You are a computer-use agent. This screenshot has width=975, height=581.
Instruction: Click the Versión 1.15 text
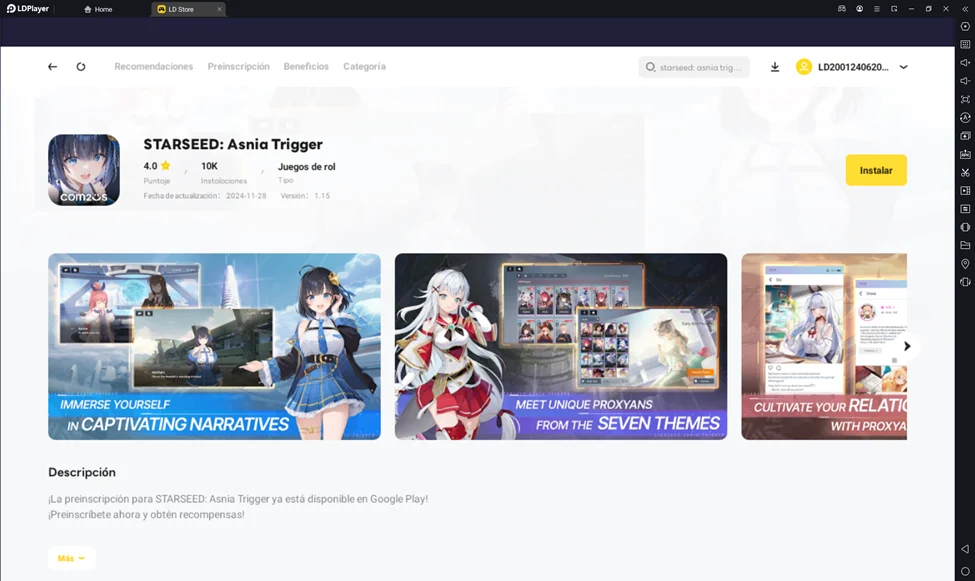305,195
